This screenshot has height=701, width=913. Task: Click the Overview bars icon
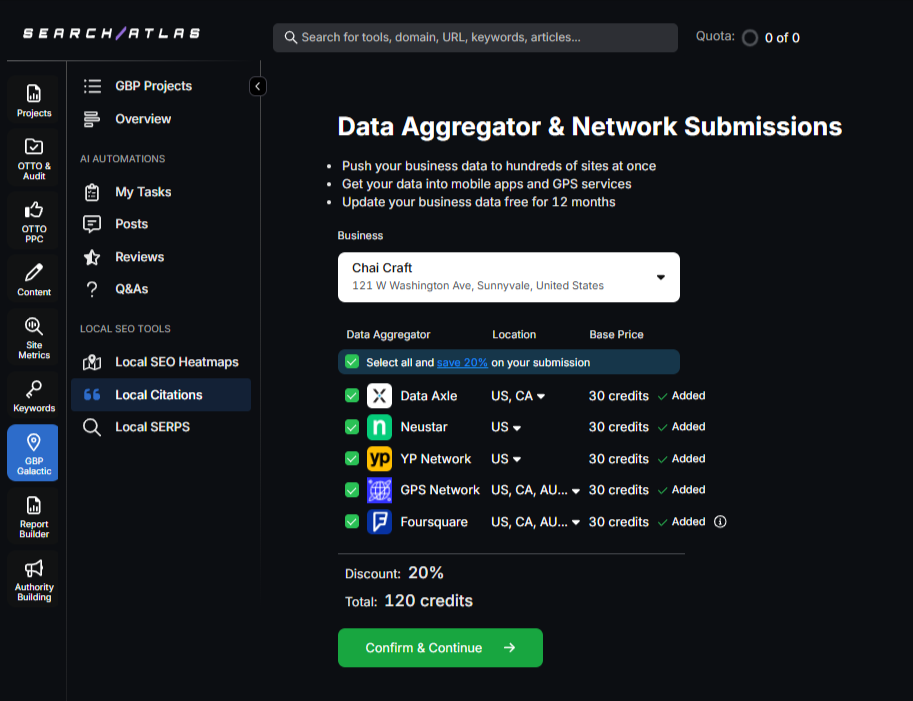point(92,119)
